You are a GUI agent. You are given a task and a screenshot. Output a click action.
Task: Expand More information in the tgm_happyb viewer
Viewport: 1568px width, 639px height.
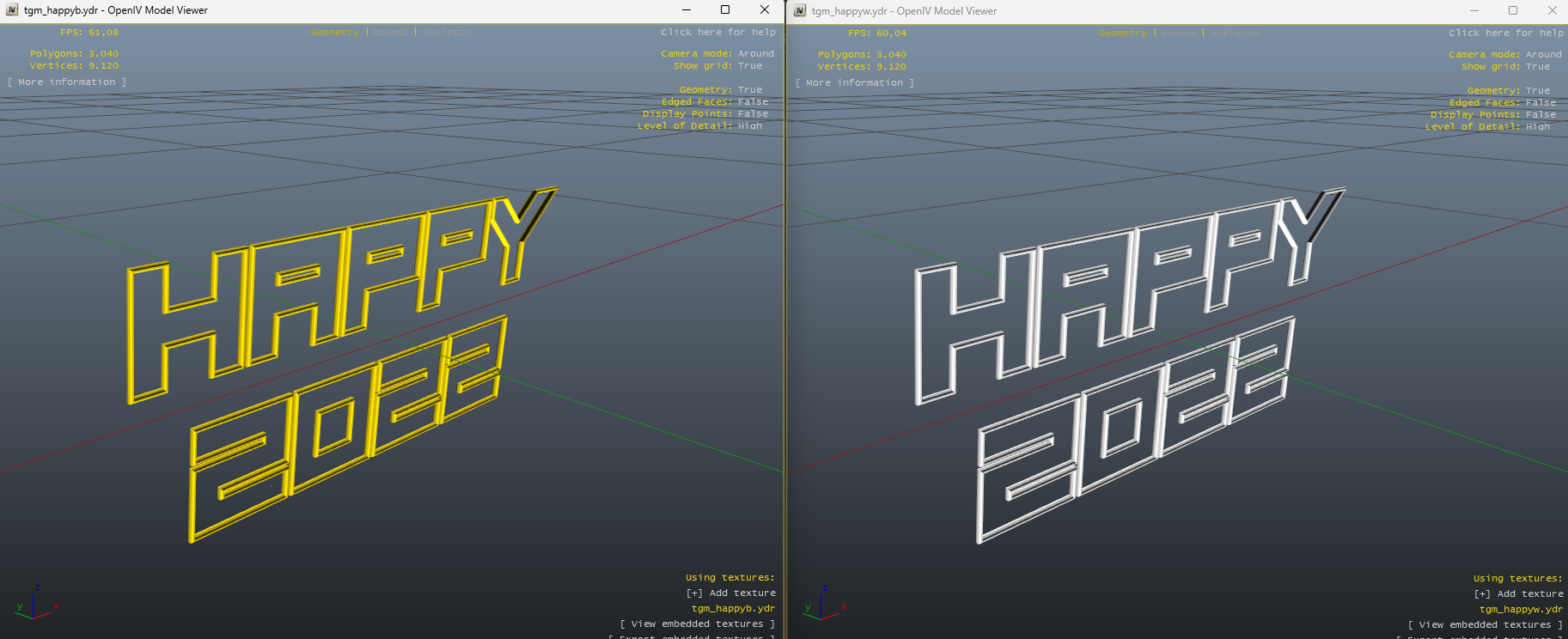[x=67, y=82]
